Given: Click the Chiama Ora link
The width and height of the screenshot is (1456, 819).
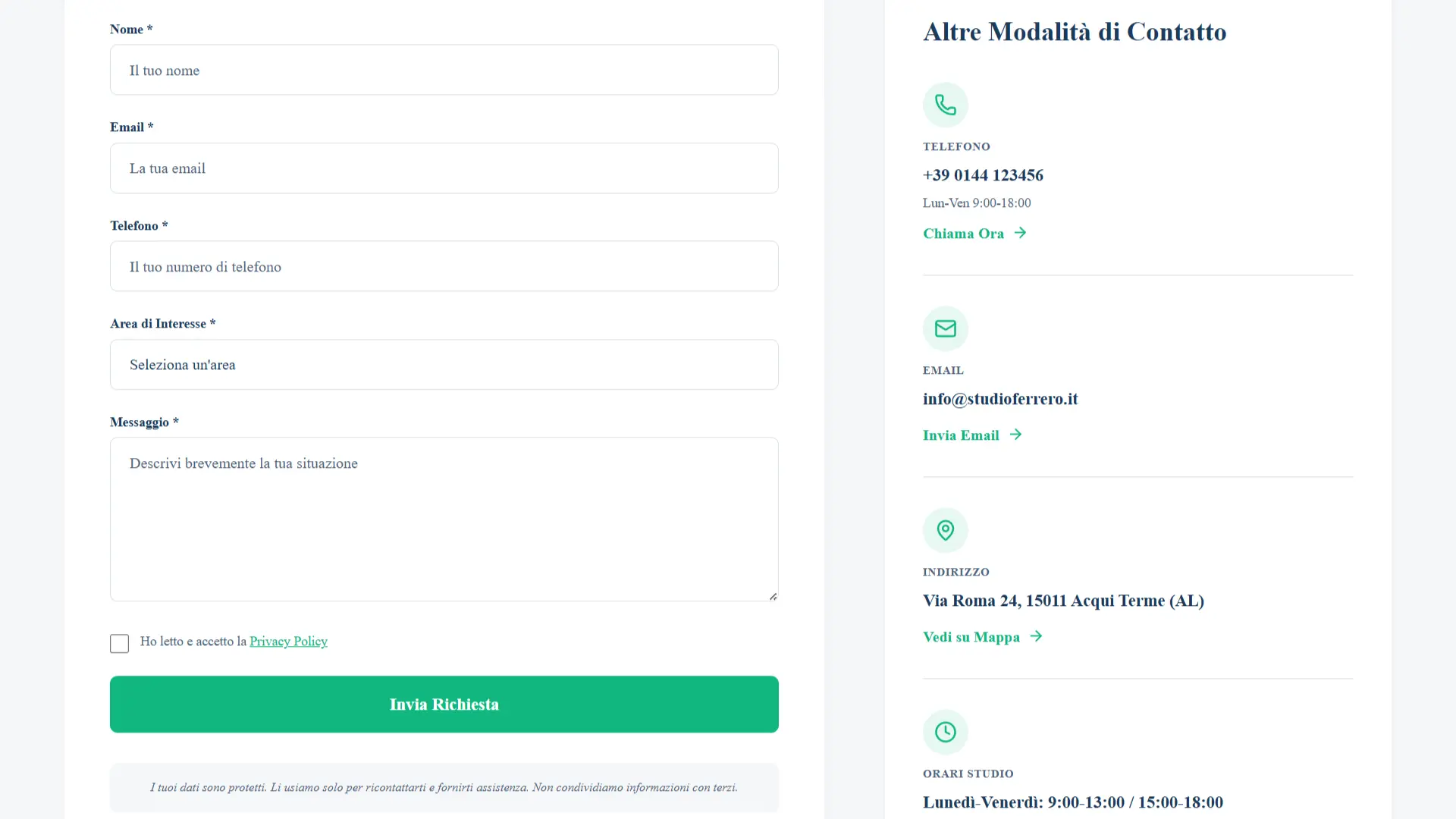Looking at the screenshot, I should (x=963, y=234).
